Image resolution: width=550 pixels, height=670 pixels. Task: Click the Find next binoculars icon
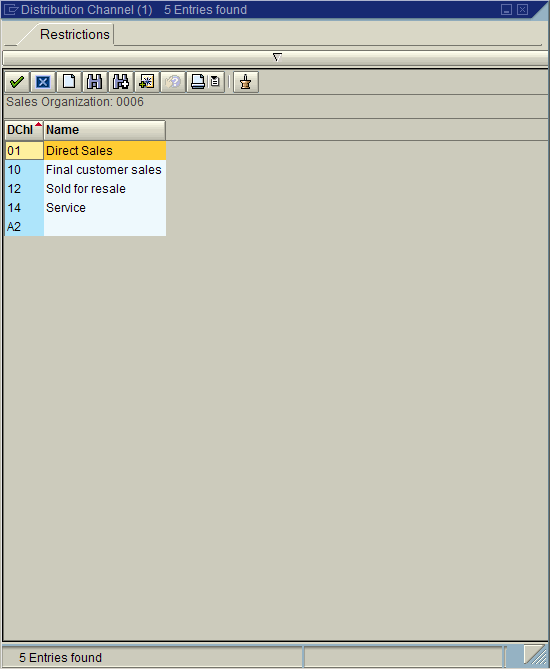point(121,82)
